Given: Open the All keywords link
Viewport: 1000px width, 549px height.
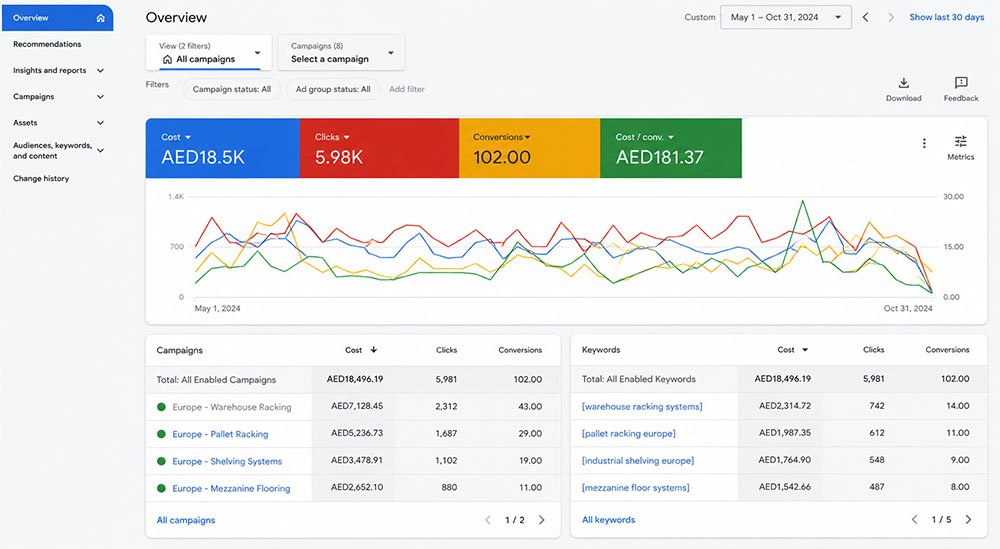Looking at the screenshot, I should (x=608, y=520).
